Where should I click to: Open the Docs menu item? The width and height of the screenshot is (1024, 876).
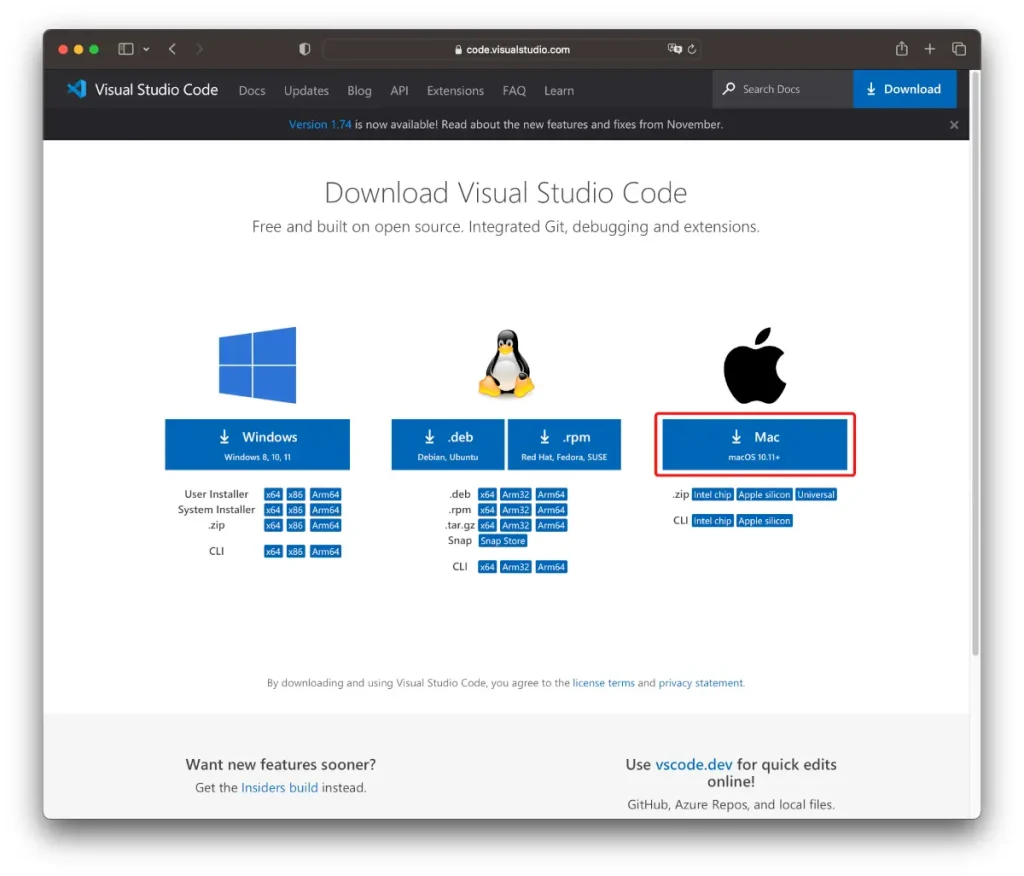pos(252,90)
